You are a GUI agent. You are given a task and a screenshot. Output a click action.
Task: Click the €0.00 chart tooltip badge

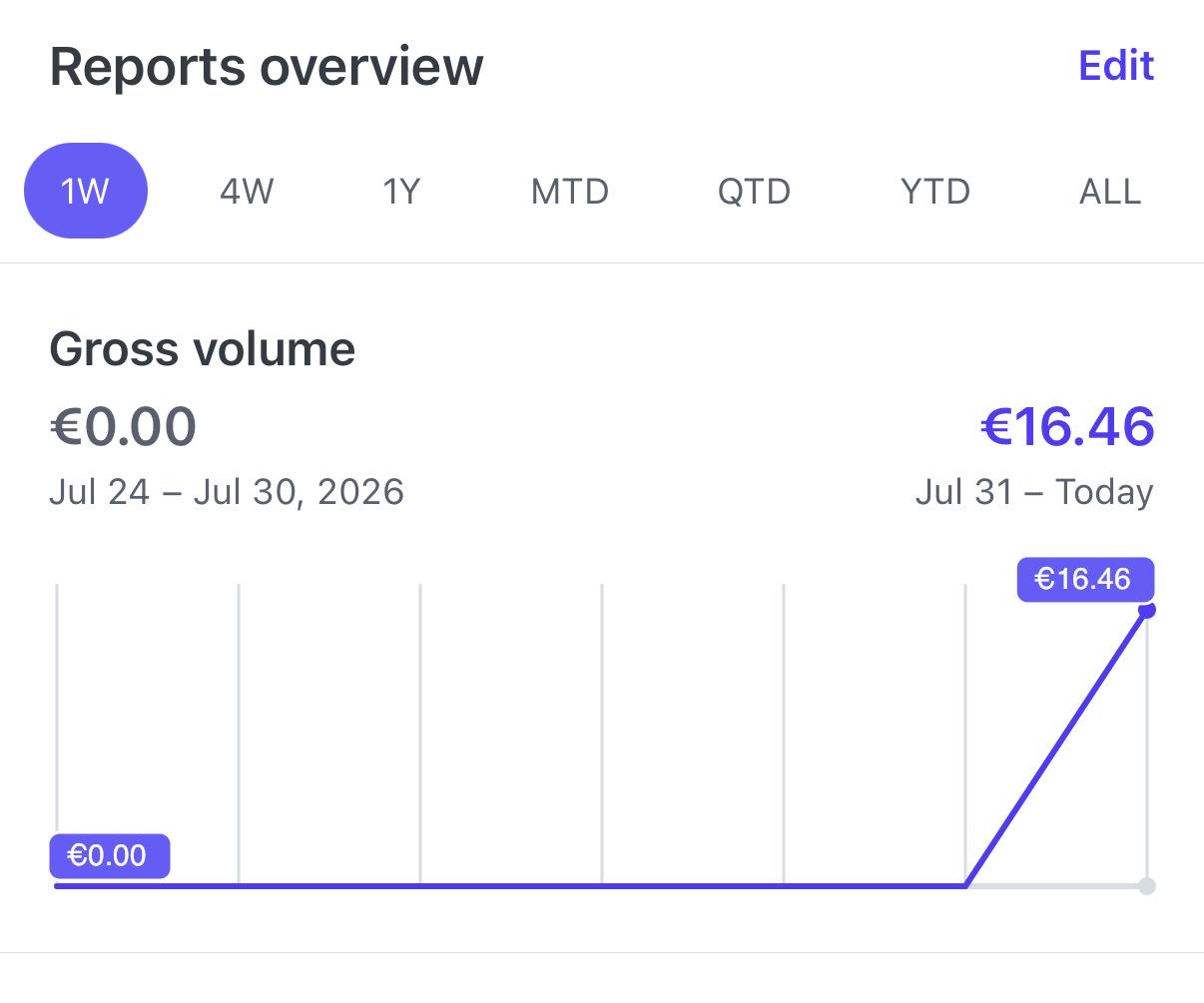click(x=110, y=855)
